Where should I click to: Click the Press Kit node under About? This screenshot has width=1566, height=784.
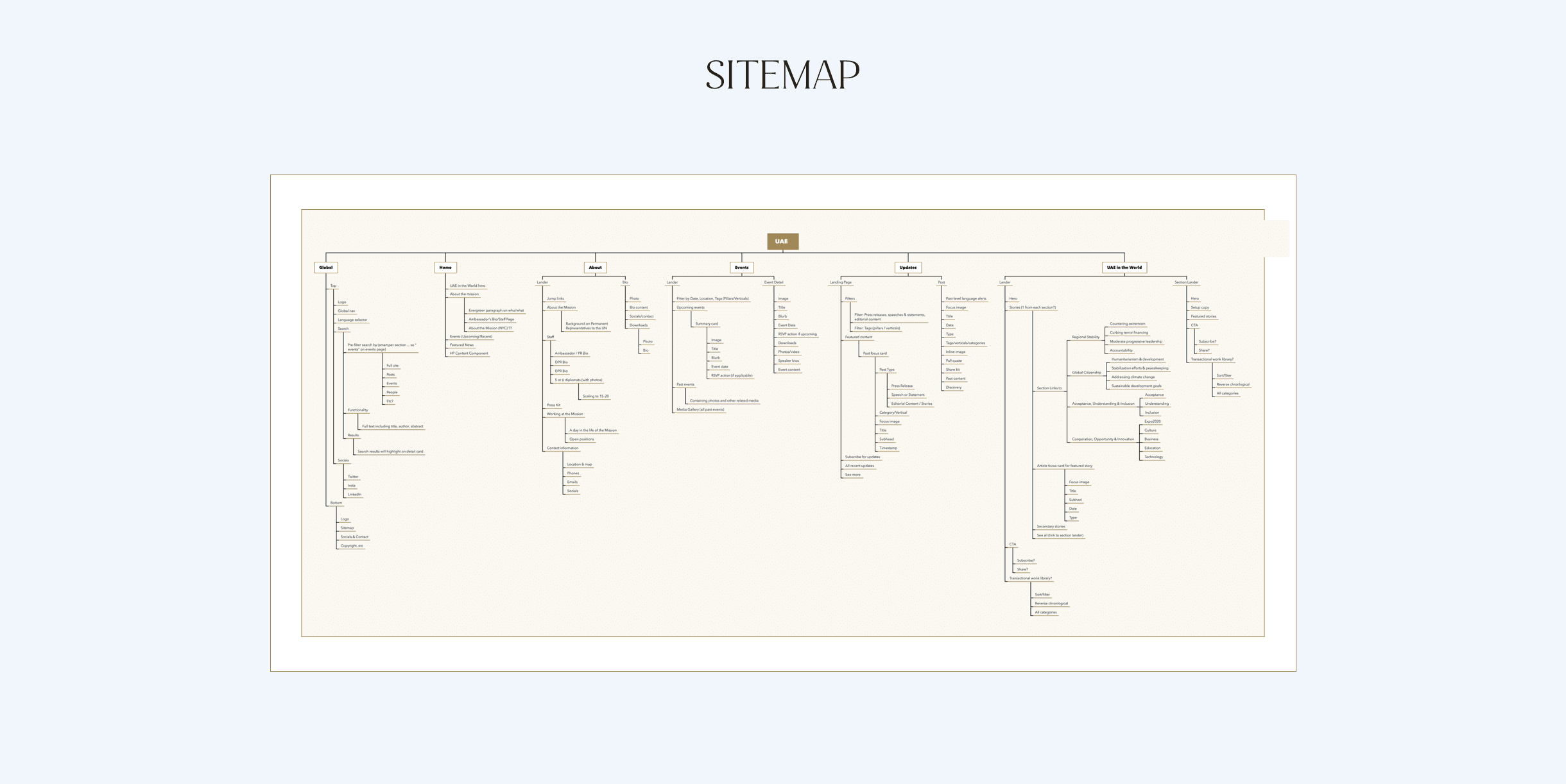553,405
